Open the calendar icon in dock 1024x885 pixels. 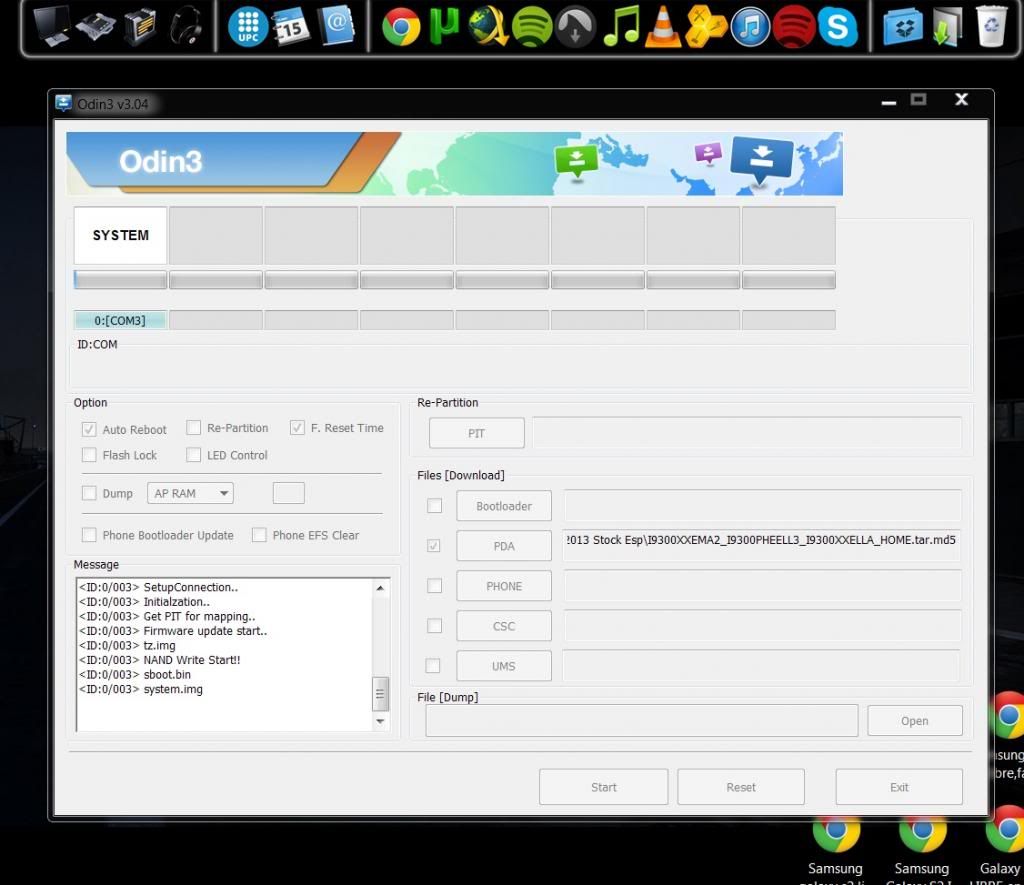pyautogui.click(x=291, y=26)
